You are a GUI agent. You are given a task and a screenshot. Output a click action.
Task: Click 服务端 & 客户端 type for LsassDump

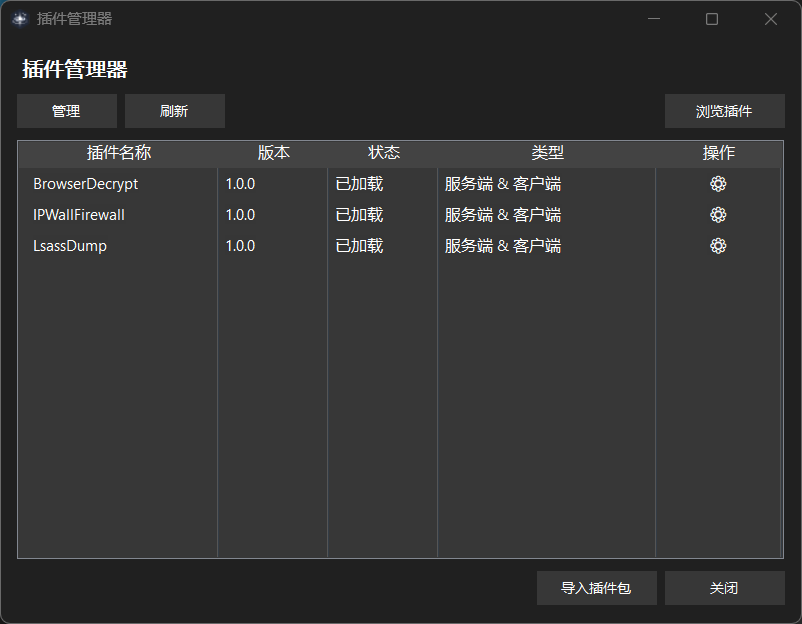[503, 246]
